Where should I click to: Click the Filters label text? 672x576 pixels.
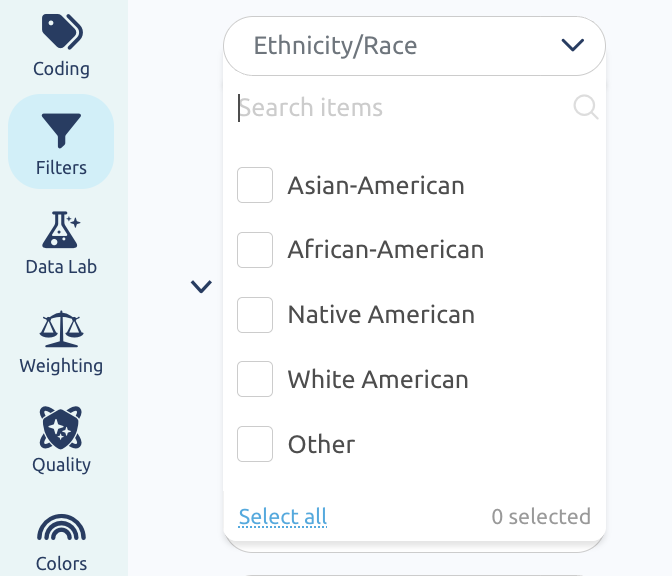[61, 168]
